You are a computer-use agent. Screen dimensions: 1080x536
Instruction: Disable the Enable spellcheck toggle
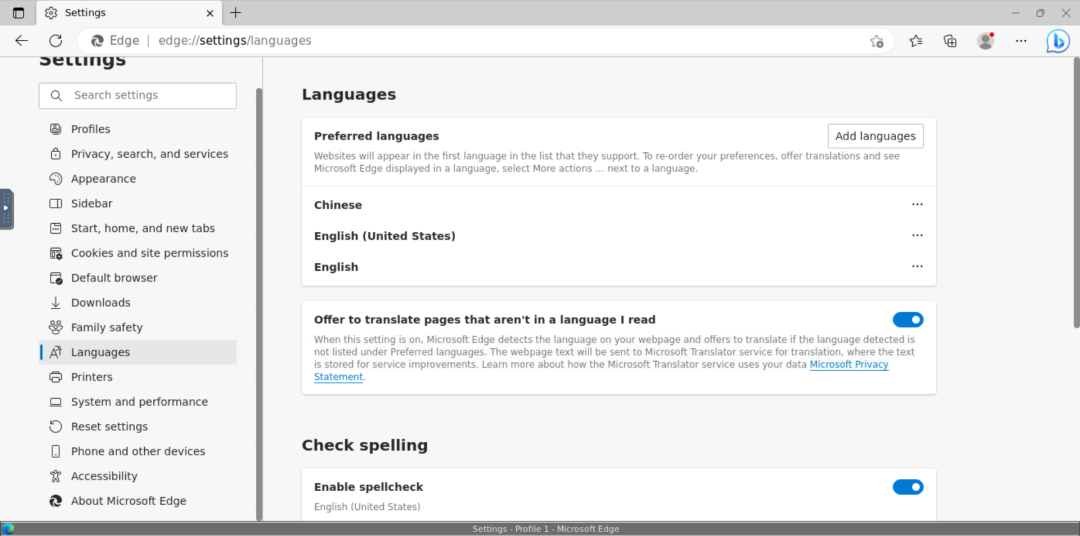(x=908, y=487)
